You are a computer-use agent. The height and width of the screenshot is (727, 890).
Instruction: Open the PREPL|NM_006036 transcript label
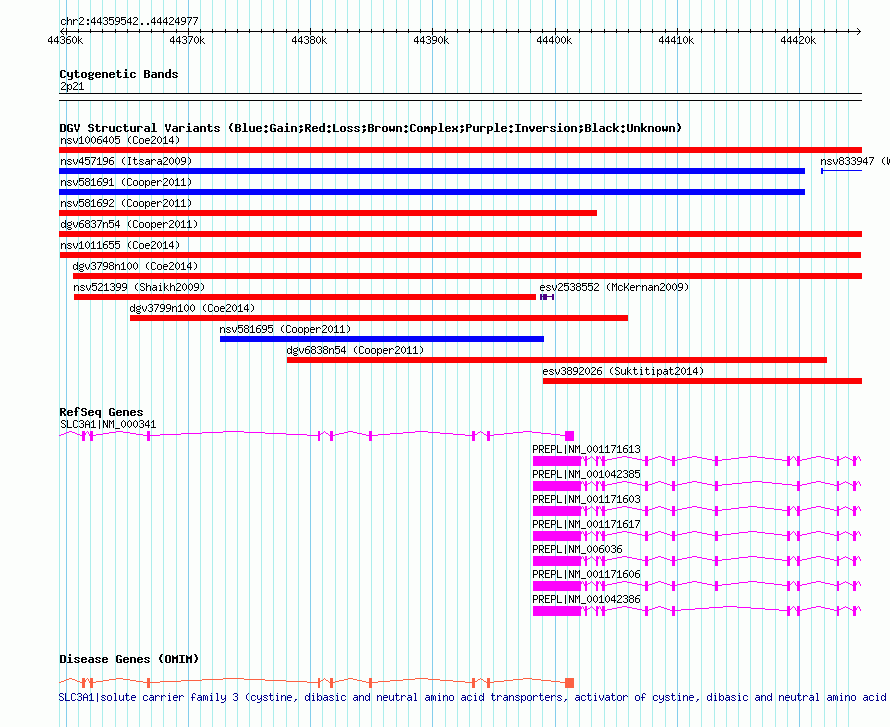tap(577, 549)
